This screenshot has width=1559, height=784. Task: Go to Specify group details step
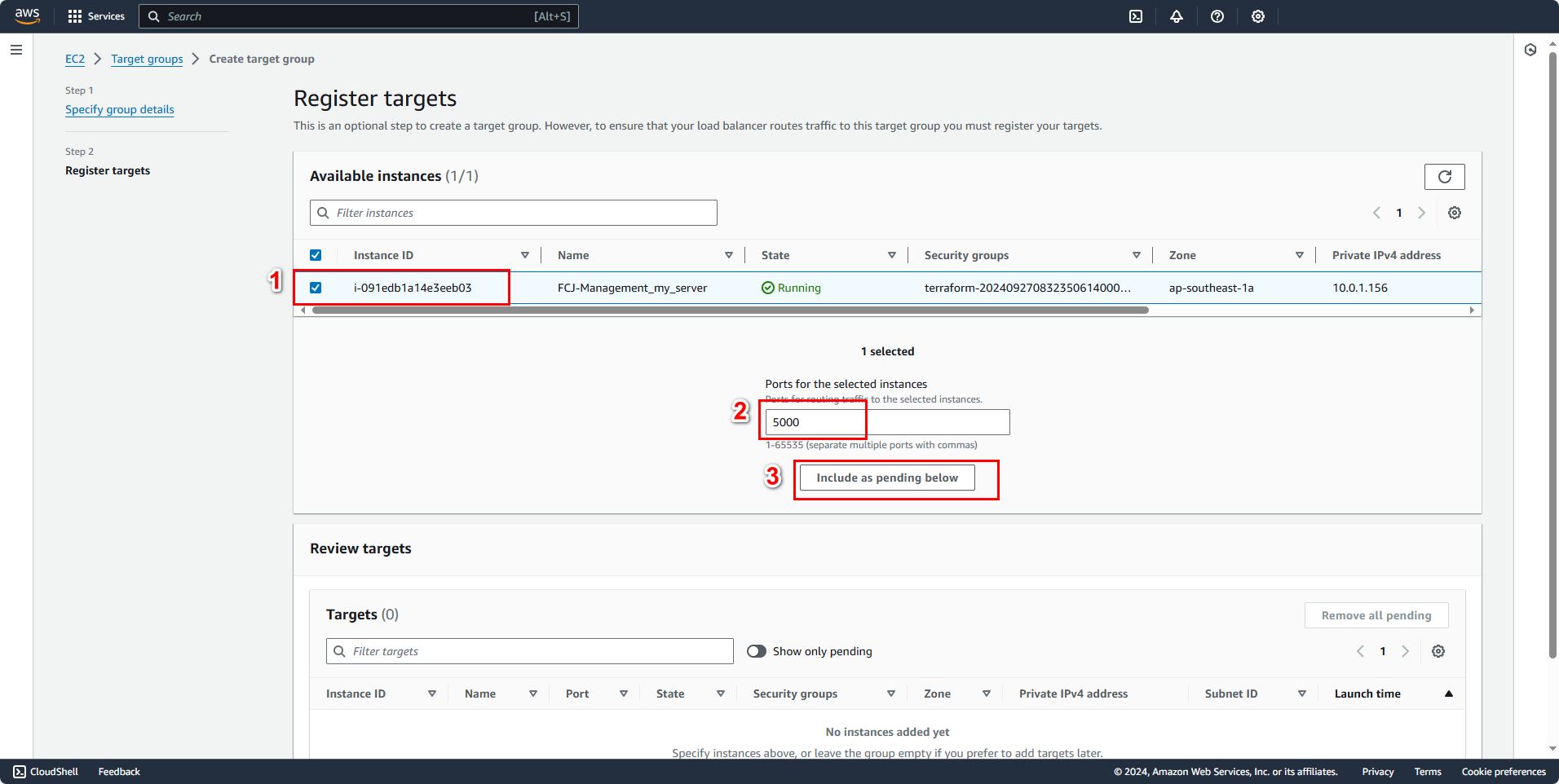[x=119, y=109]
